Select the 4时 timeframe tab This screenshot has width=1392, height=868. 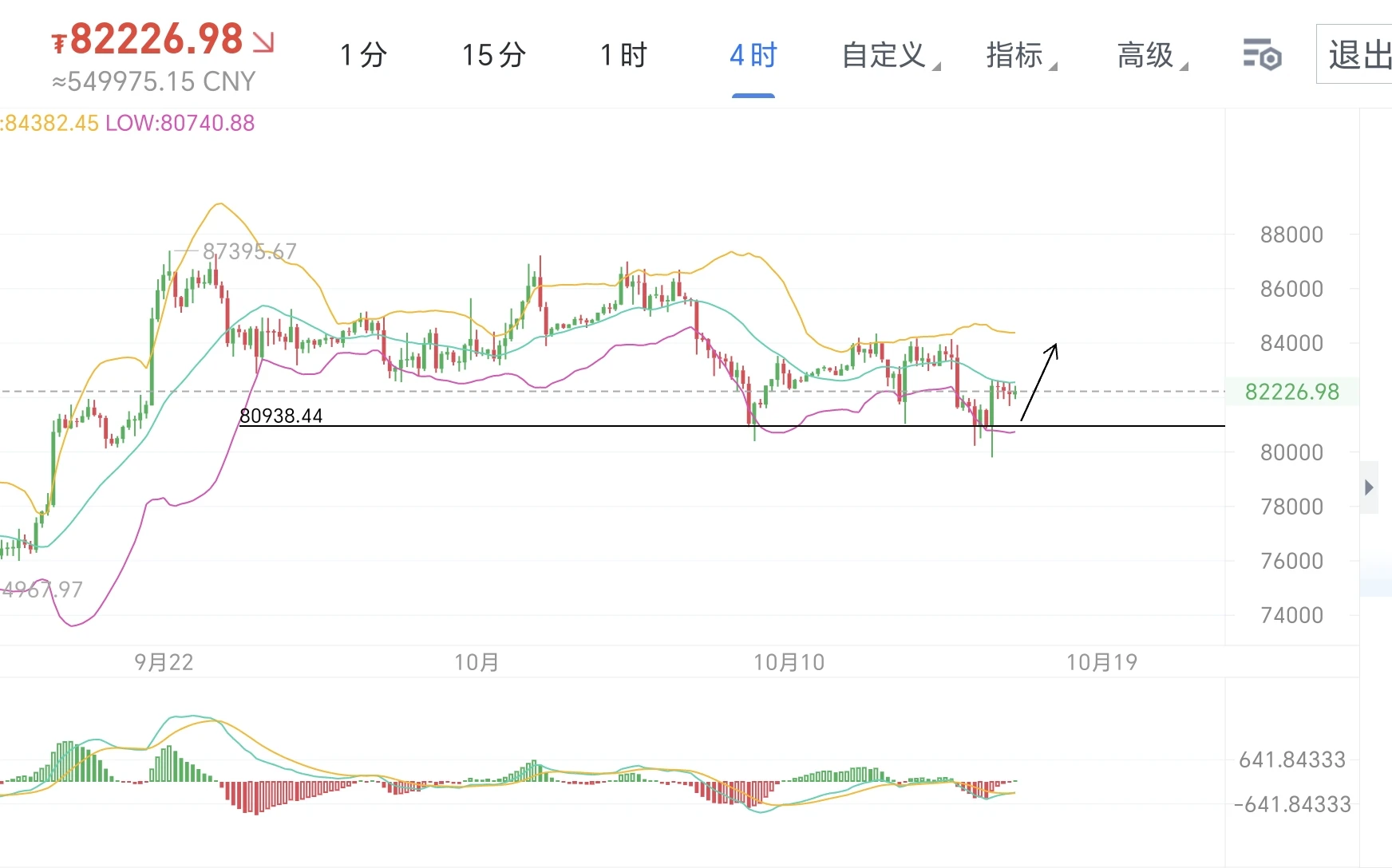pyautogui.click(x=753, y=55)
